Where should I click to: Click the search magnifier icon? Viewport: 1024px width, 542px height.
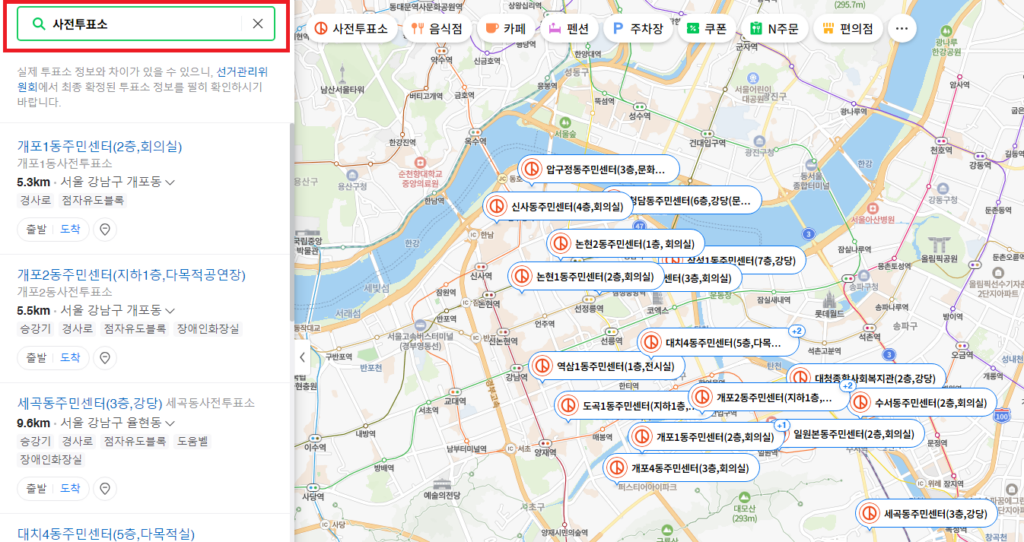pyautogui.click(x=39, y=24)
